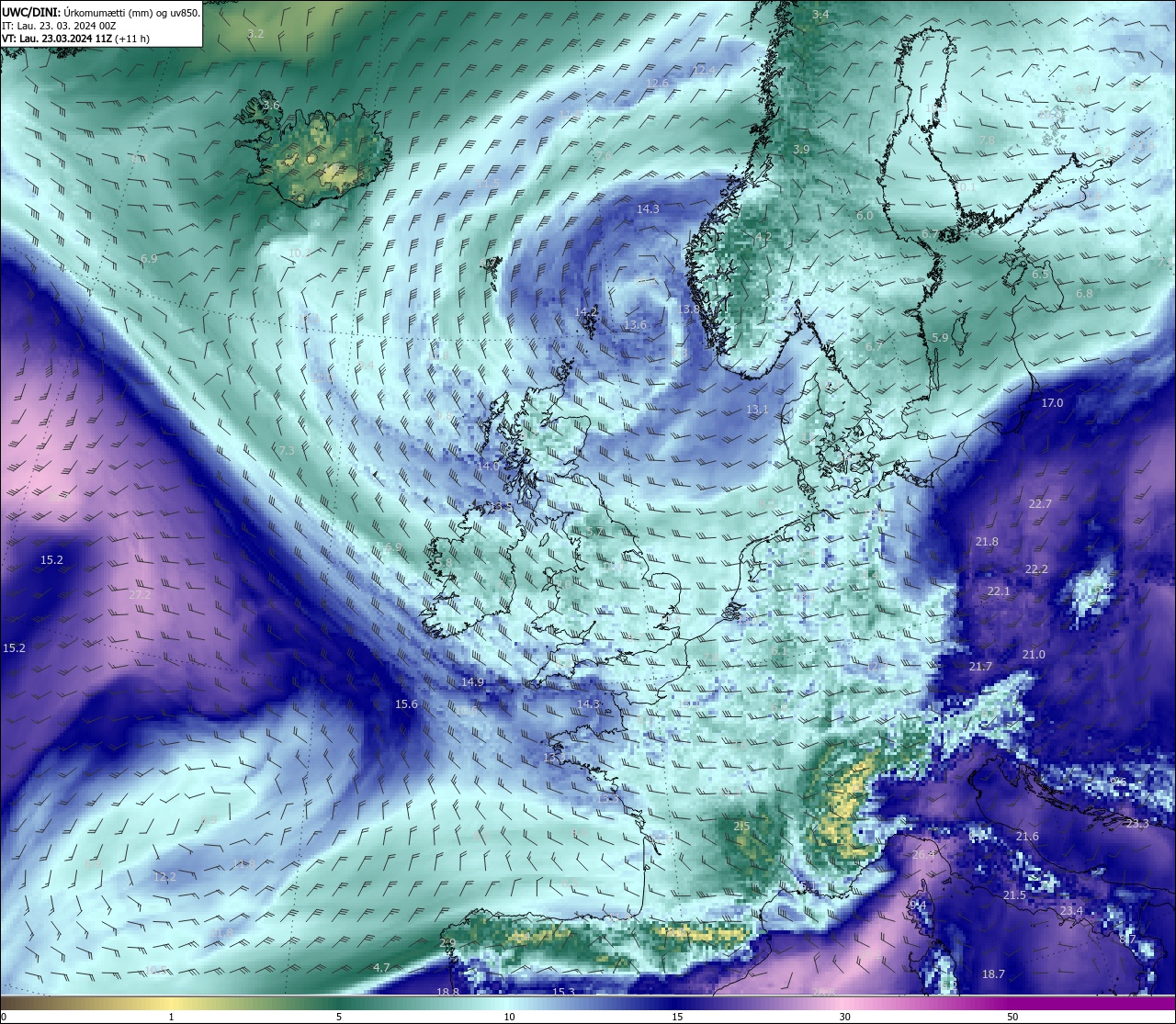Click the 'UWC/DINI: Úrkomumætti (mm) og uv850.' title line
The image size is (1176, 1024).
pos(101,12)
